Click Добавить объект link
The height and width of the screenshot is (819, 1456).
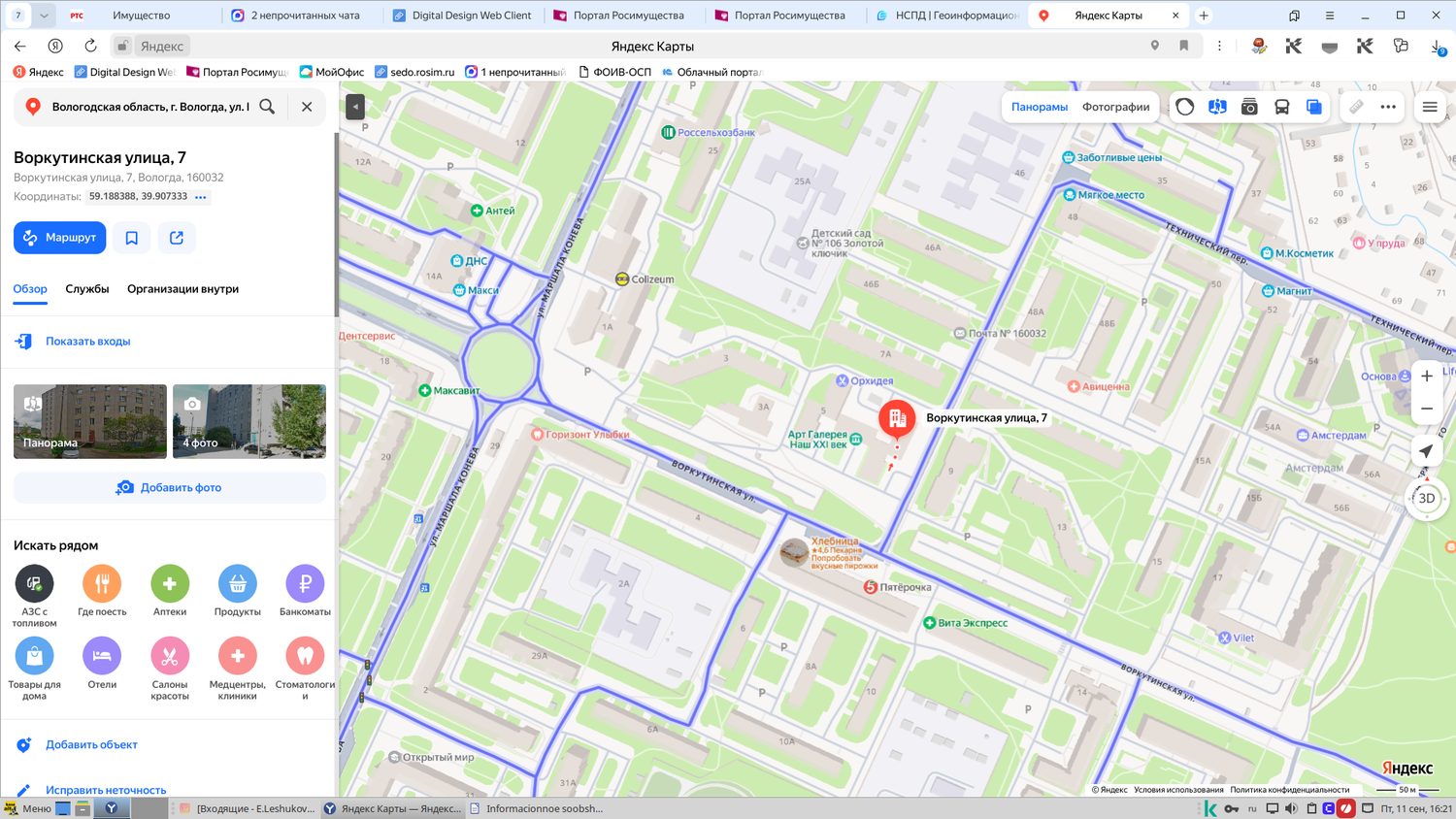pos(92,745)
